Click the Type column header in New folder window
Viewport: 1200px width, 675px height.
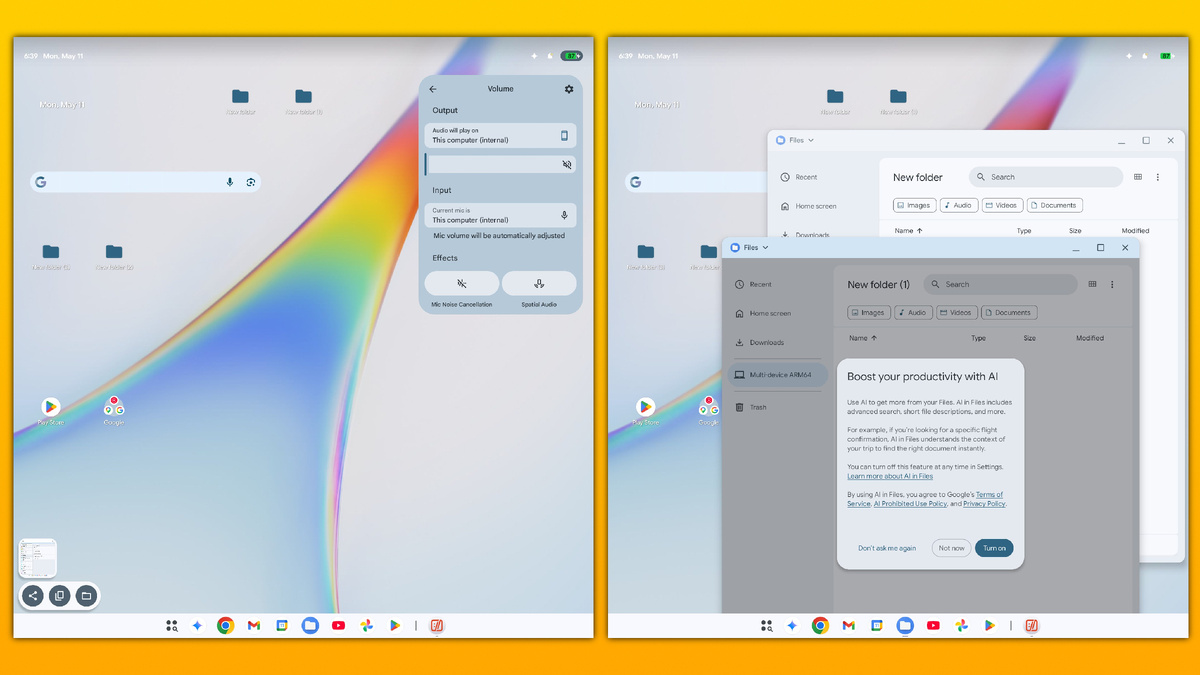(x=1024, y=231)
